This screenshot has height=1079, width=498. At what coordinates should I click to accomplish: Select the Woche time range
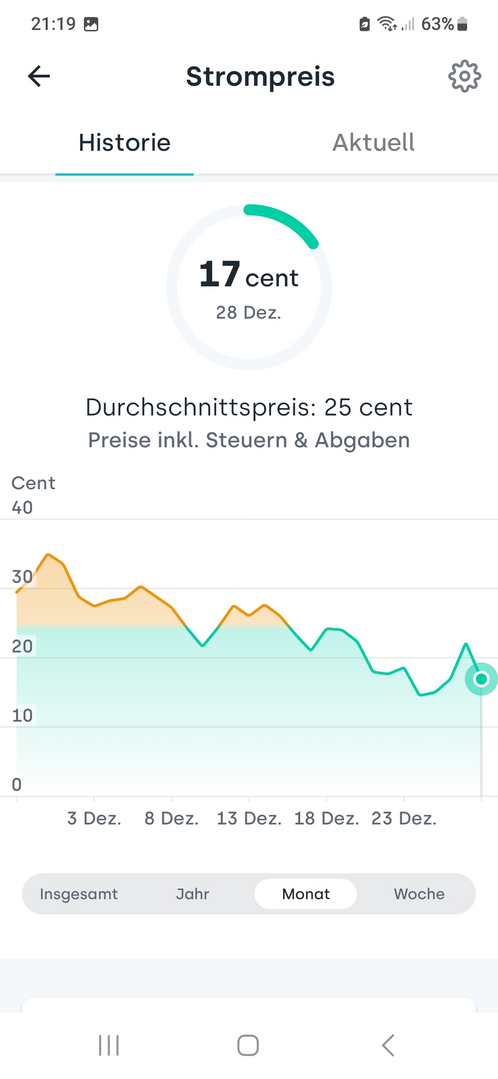point(419,894)
